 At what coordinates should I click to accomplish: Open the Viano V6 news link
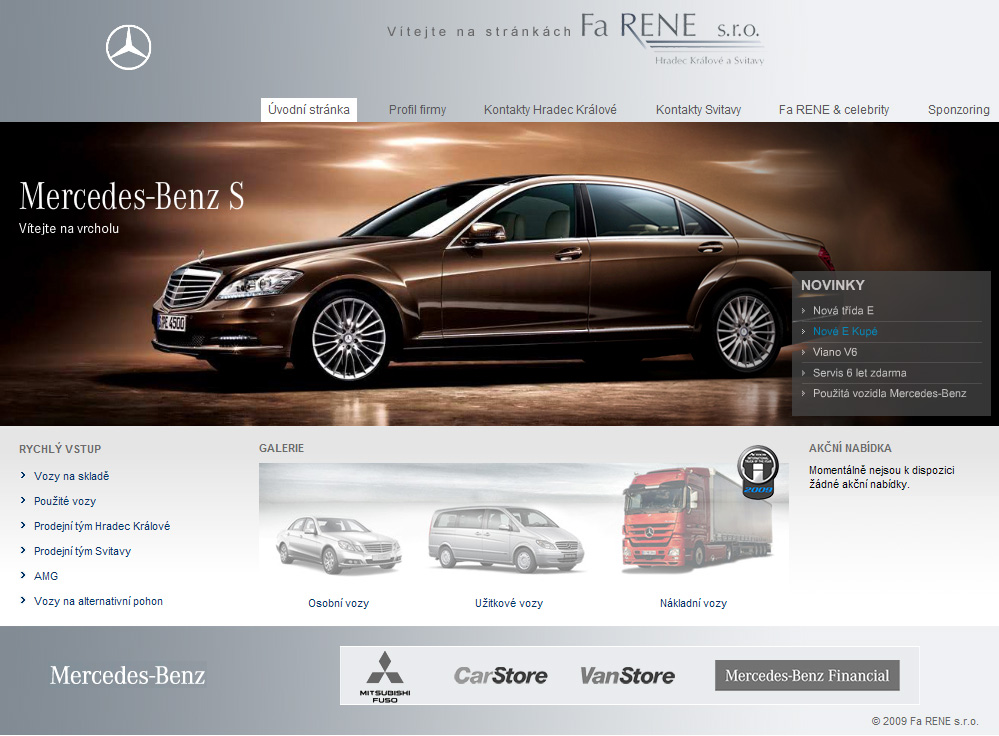(x=835, y=352)
